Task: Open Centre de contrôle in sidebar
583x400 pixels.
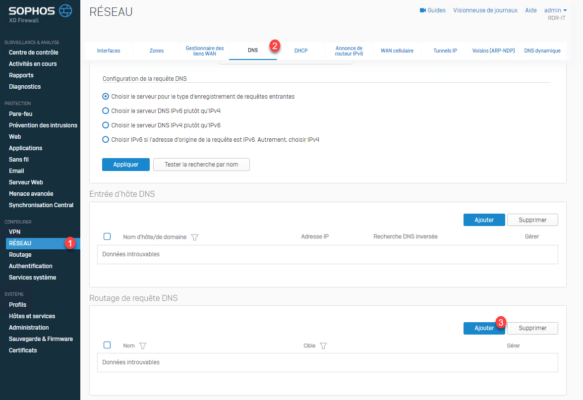Action: 33,52
